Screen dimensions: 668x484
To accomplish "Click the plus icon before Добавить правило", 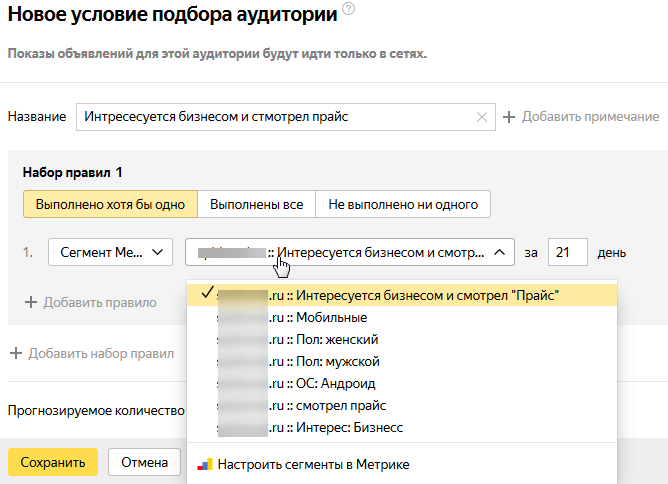I will pyautogui.click(x=31, y=302).
